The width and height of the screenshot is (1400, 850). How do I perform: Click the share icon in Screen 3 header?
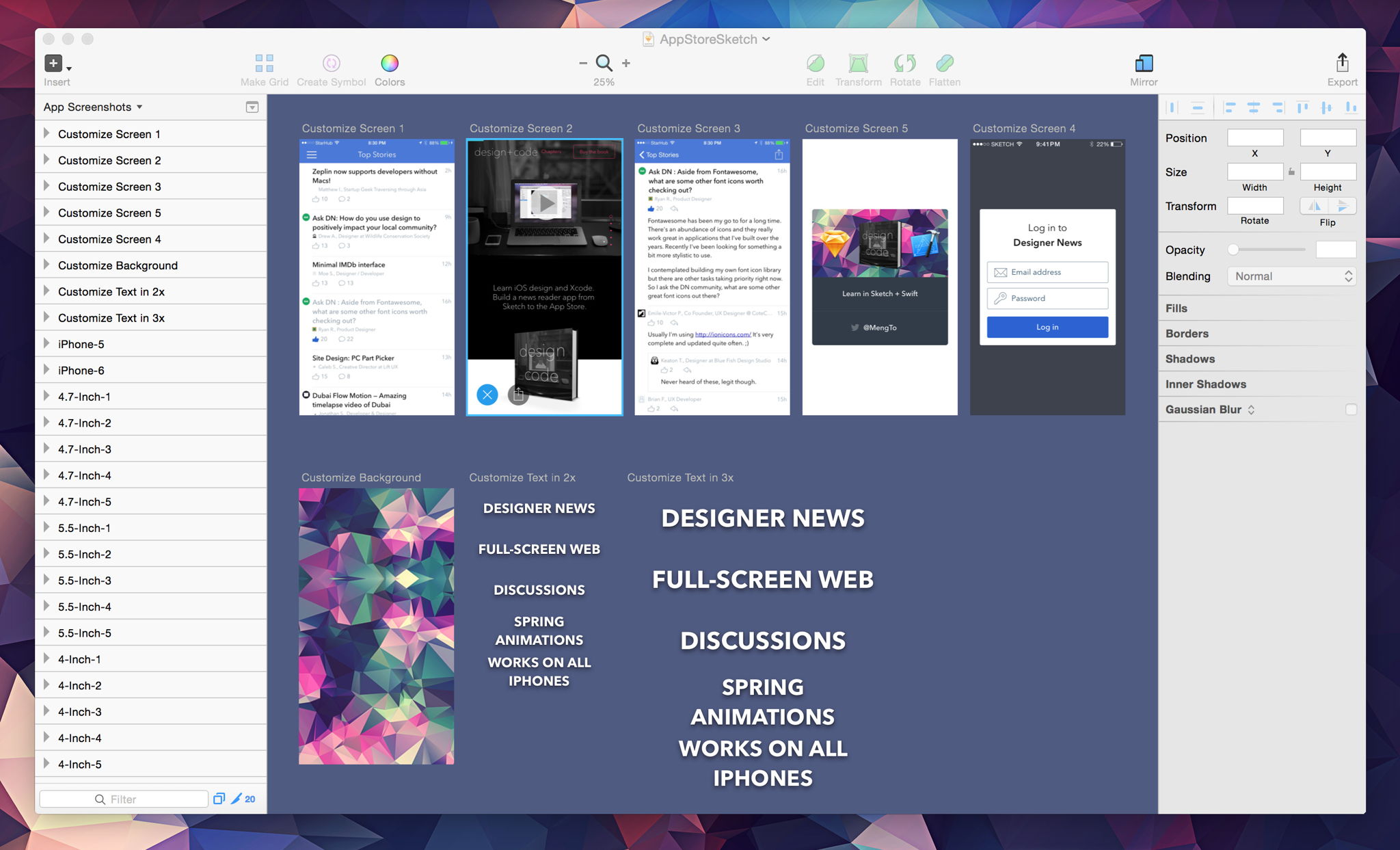click(779, 155)
